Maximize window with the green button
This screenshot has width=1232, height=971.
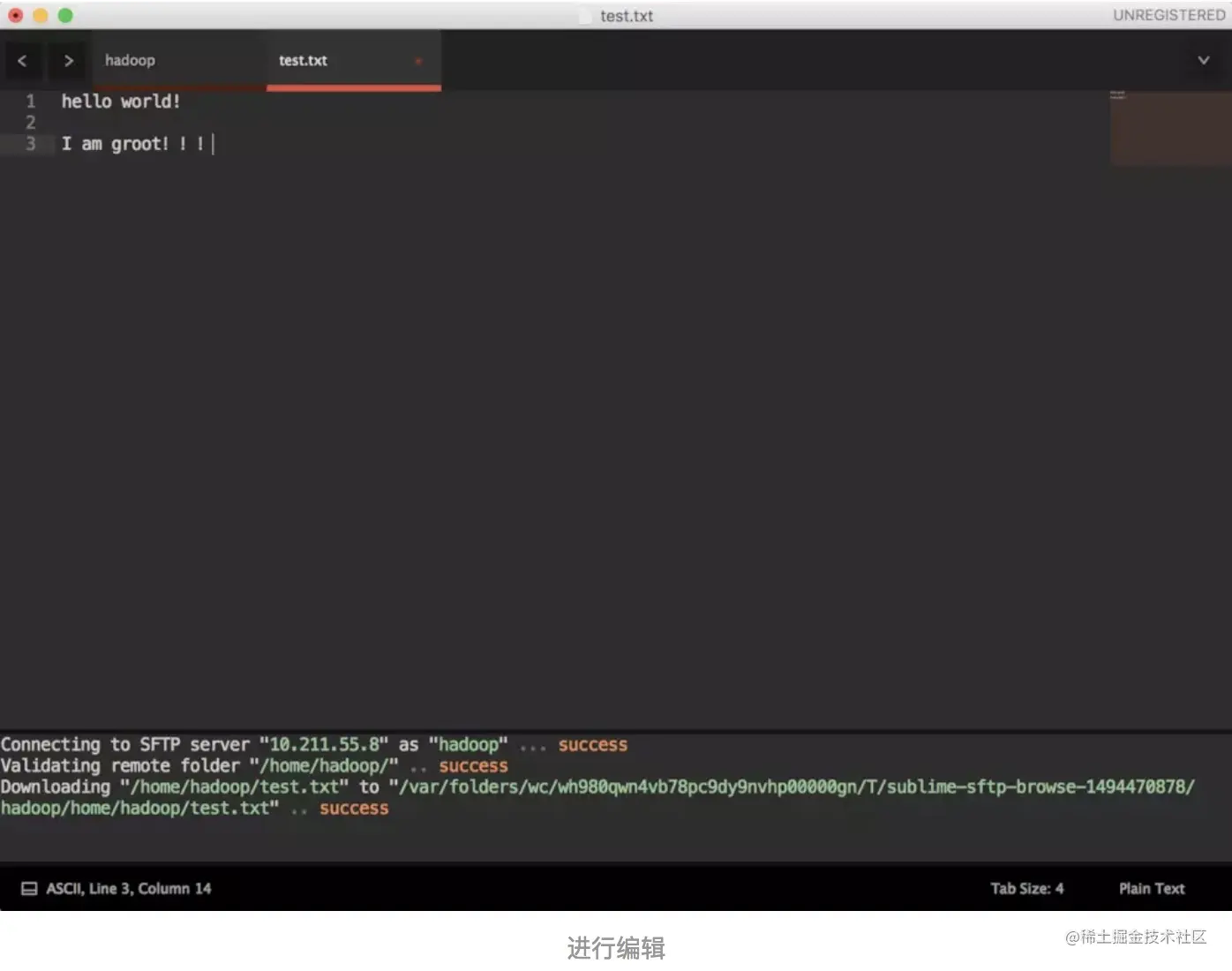[x=65, y=15]
